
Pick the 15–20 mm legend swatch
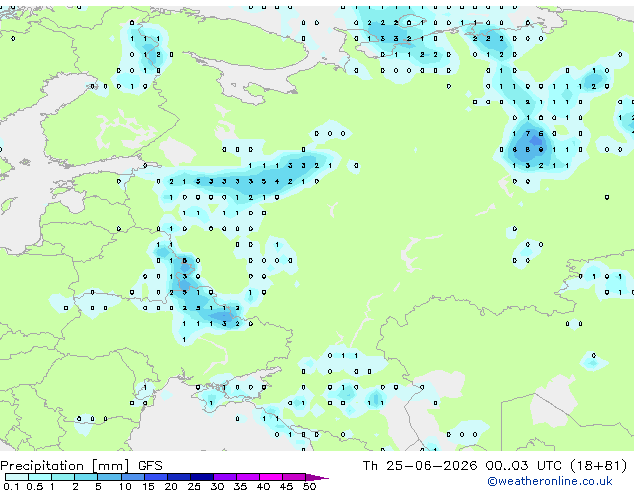[x=155, y=477]
